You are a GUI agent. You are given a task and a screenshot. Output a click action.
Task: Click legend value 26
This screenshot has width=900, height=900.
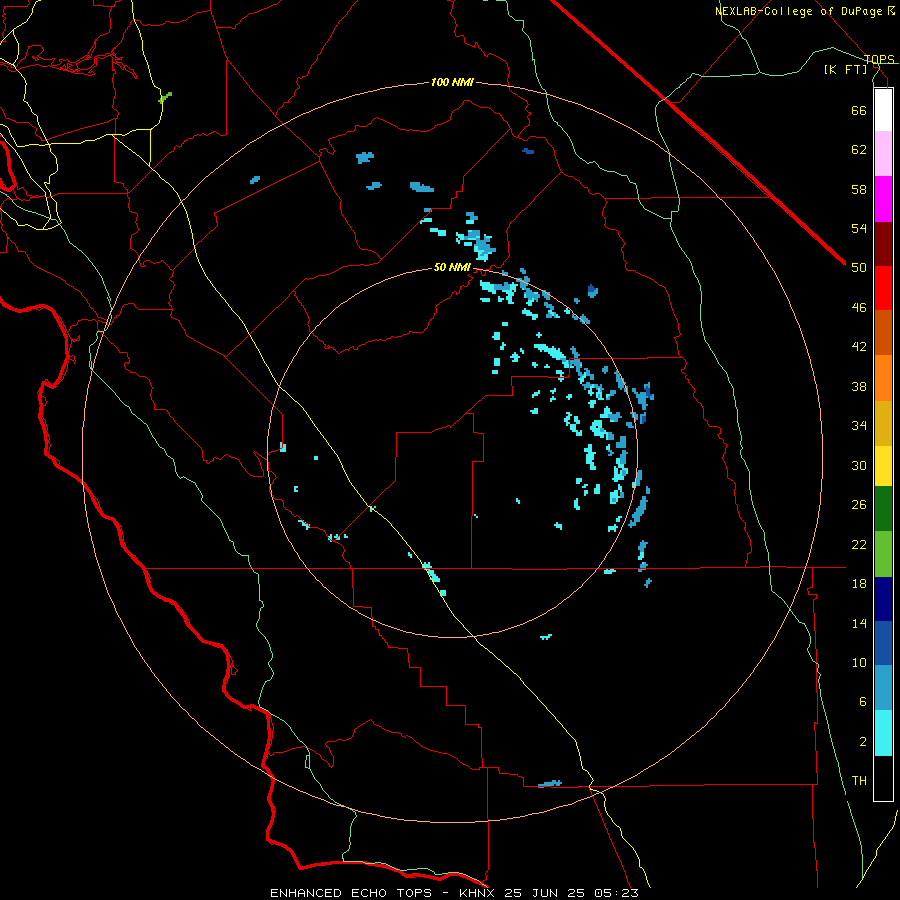pyautogui.click(x=859, y=505)
